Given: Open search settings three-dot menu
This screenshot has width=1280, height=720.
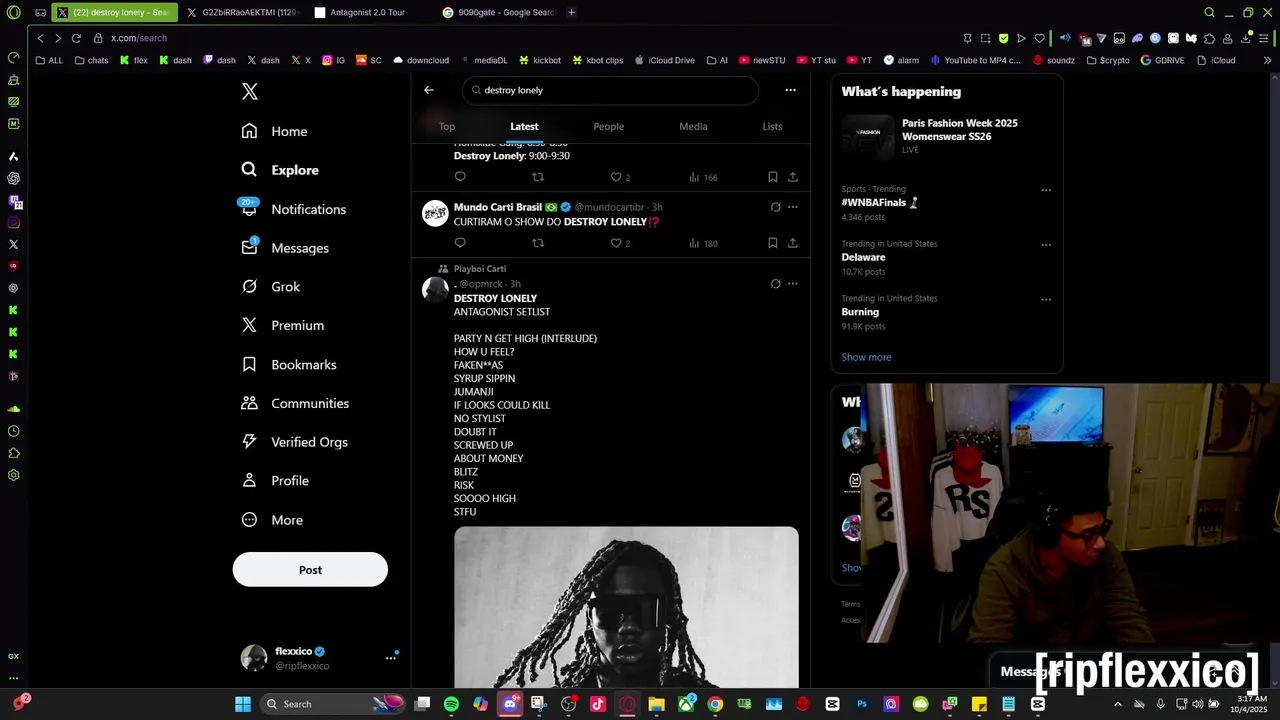Looking at the screenshot, I should (x=790, y=90).
